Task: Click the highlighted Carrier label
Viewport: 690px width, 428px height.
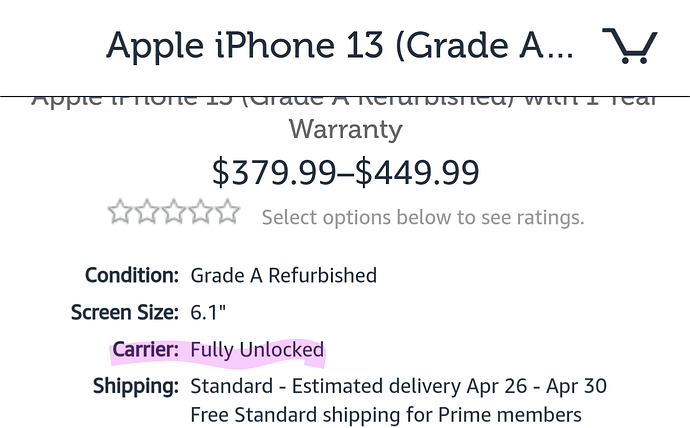Action: tap(146, 350)
